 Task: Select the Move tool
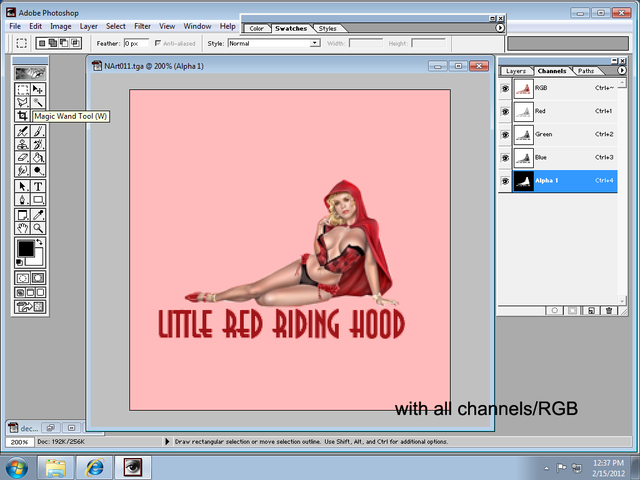(38, 89)
